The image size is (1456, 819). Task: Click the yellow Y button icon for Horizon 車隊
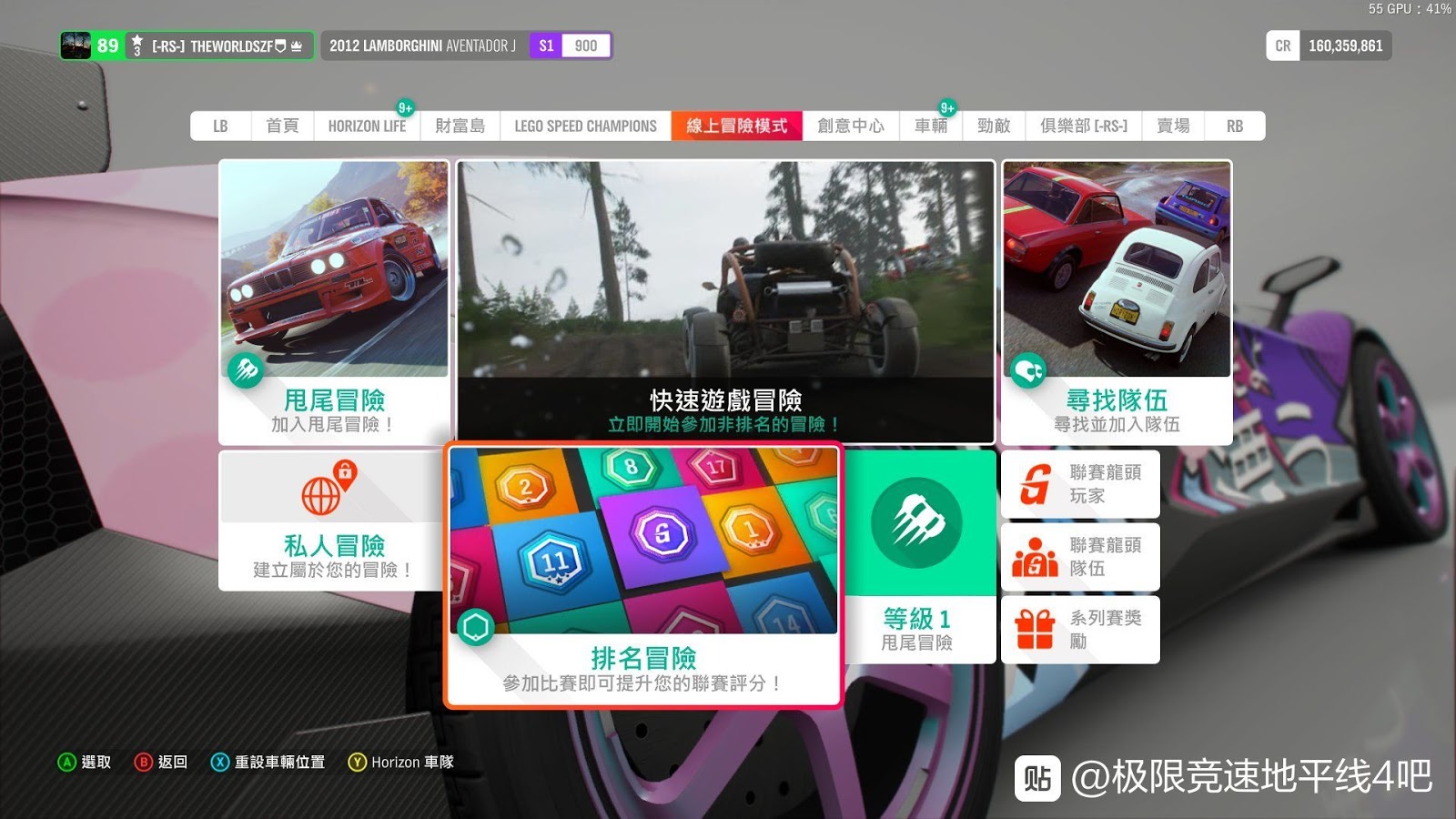(x=357, y=763)
